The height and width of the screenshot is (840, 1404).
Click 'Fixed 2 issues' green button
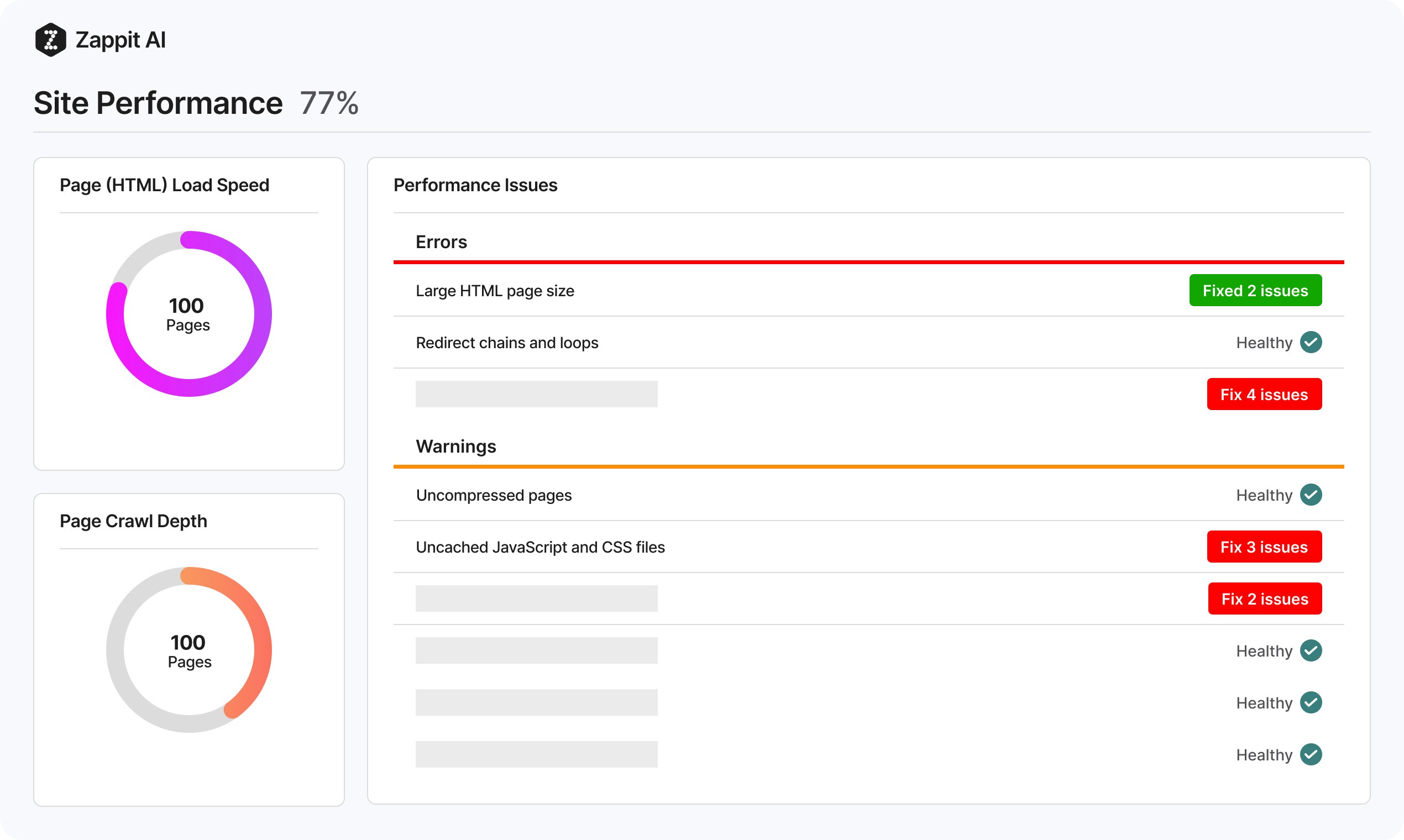tap(1255, 290)
